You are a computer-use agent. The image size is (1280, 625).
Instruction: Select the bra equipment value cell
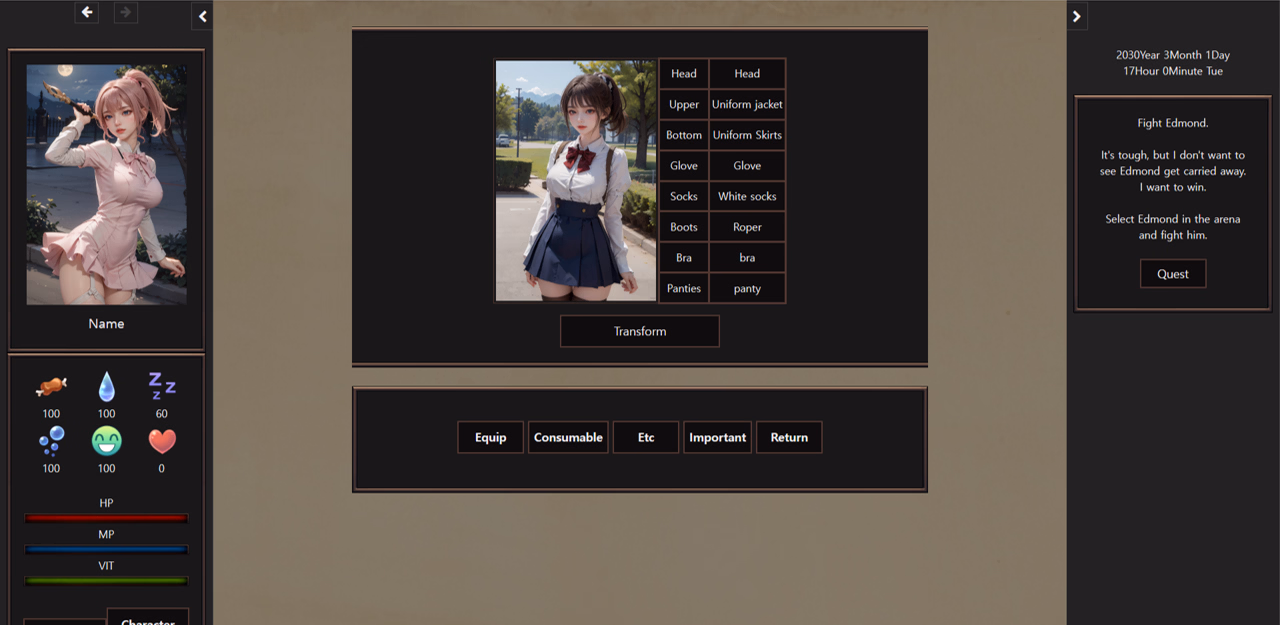(x=747, y=258)
